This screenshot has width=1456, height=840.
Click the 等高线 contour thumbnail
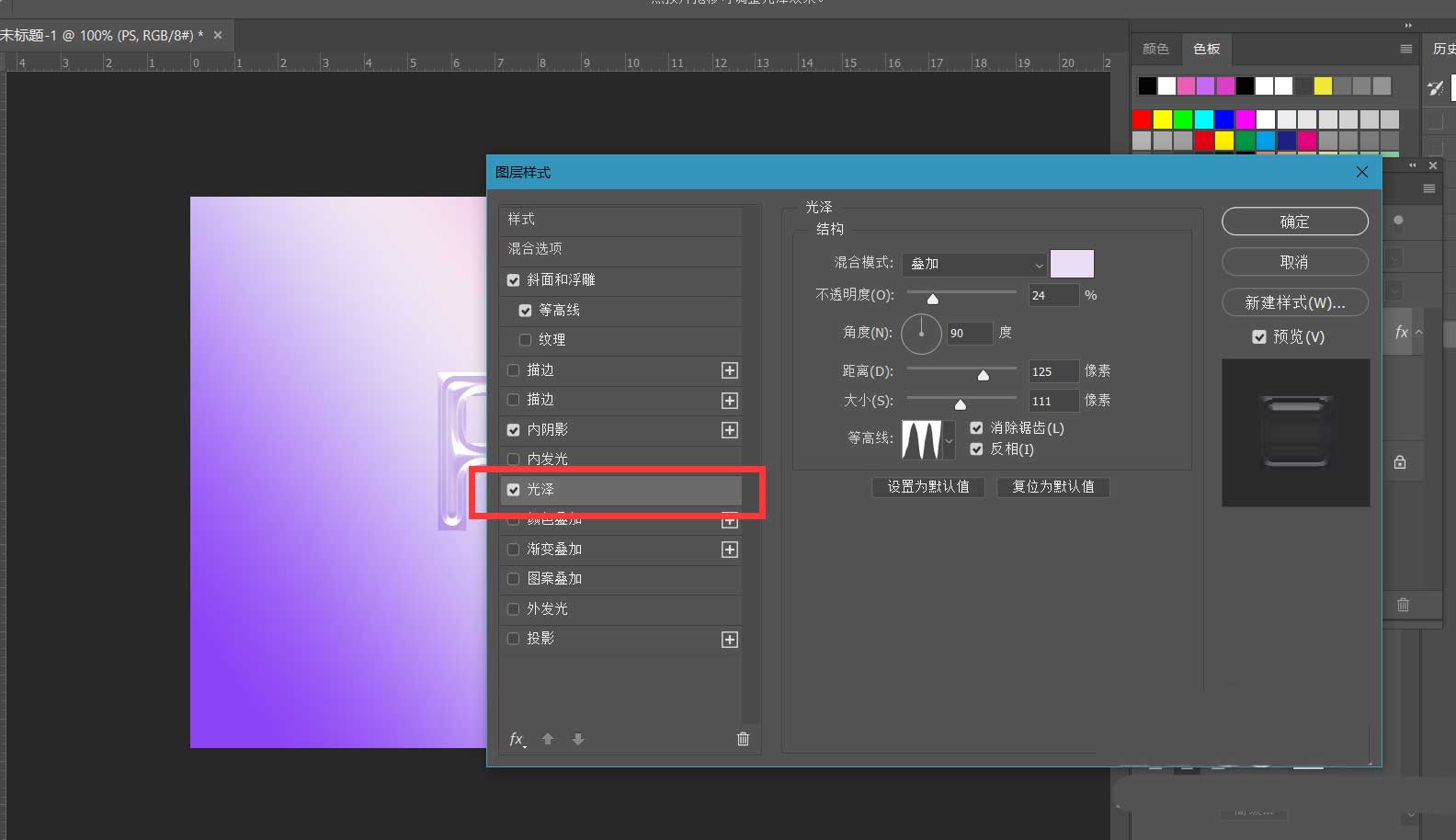[x=921, y=439]
